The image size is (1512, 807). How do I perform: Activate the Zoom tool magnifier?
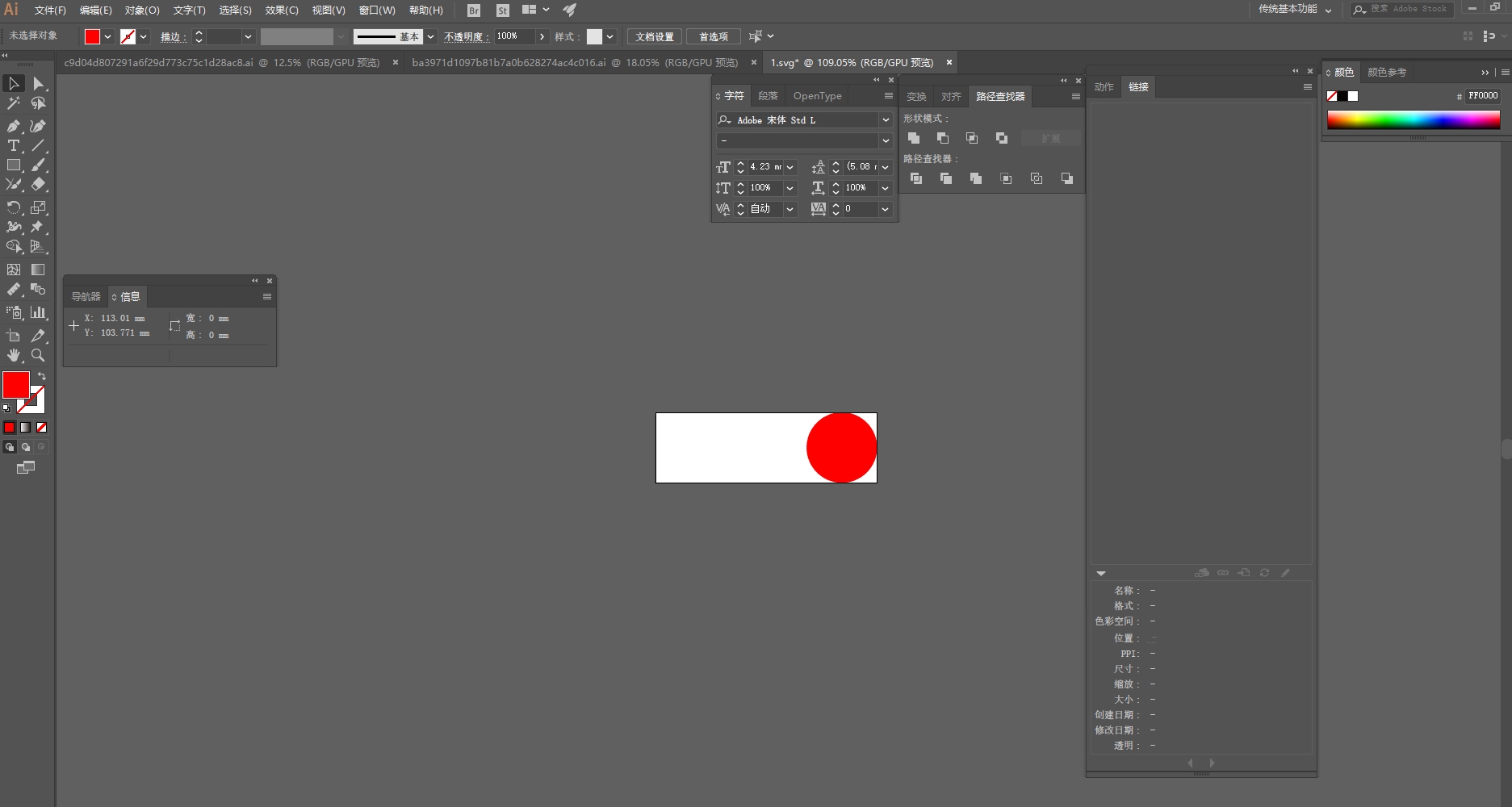(x=38, y=355)
